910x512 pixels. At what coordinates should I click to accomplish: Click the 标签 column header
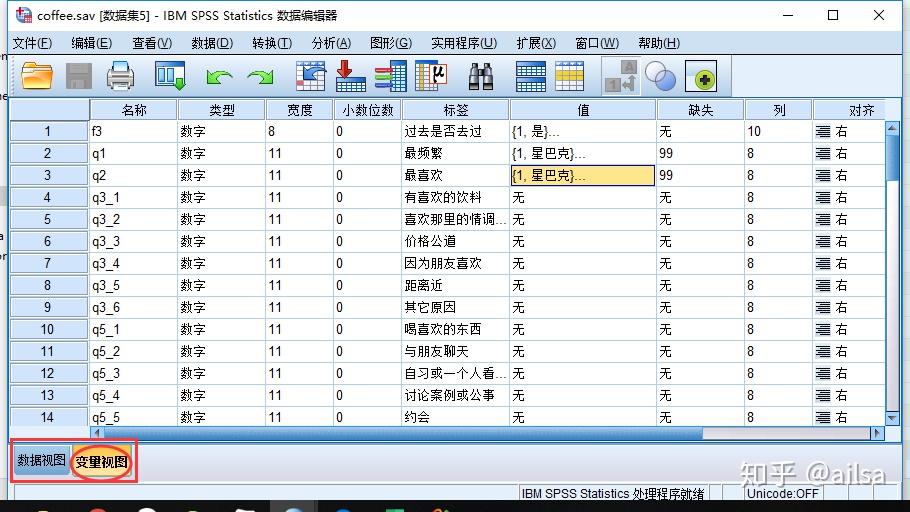coord(456,110)
